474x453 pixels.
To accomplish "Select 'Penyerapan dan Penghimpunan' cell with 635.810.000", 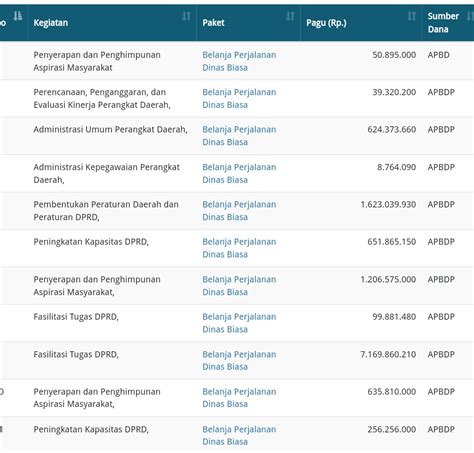I will click(112, 398).
